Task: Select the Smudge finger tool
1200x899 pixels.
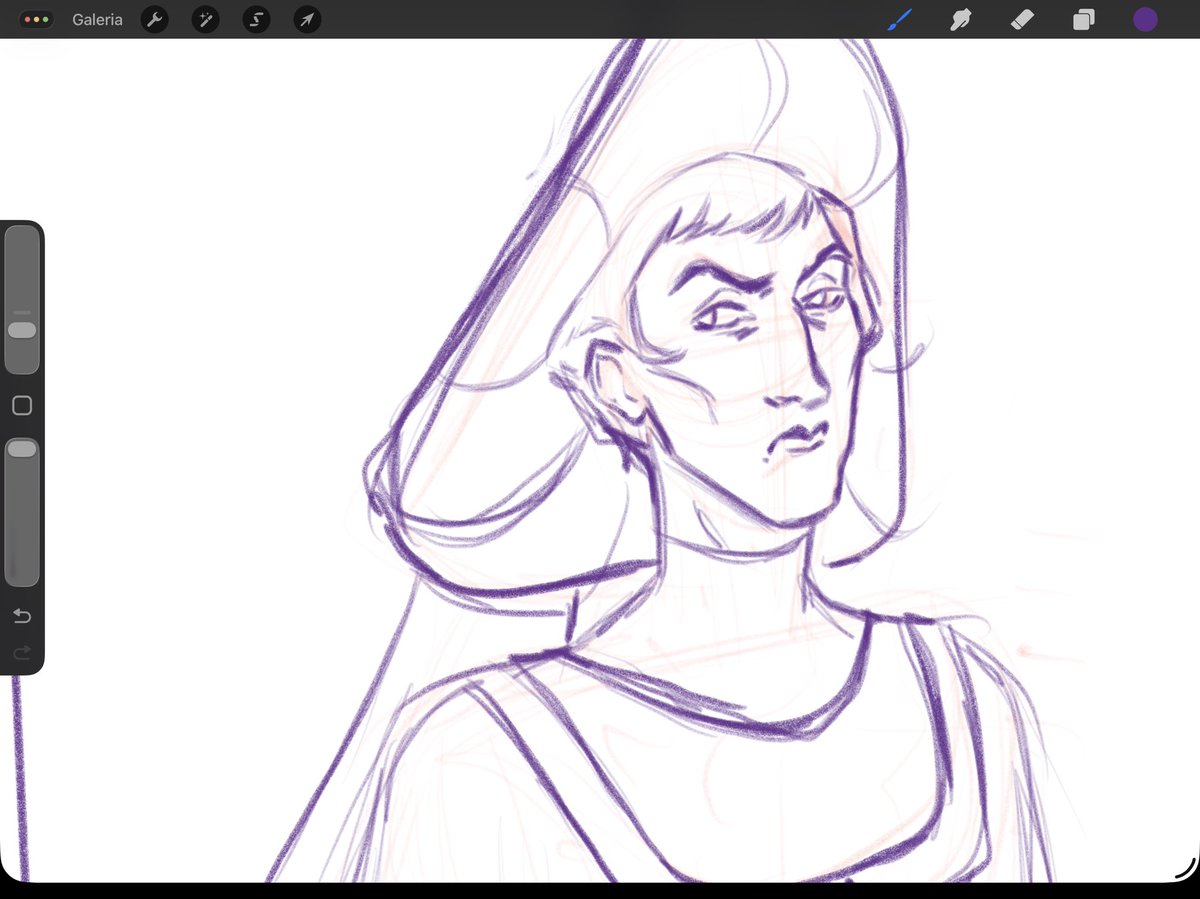Action: pyautogui.click(x=961, y=19)
